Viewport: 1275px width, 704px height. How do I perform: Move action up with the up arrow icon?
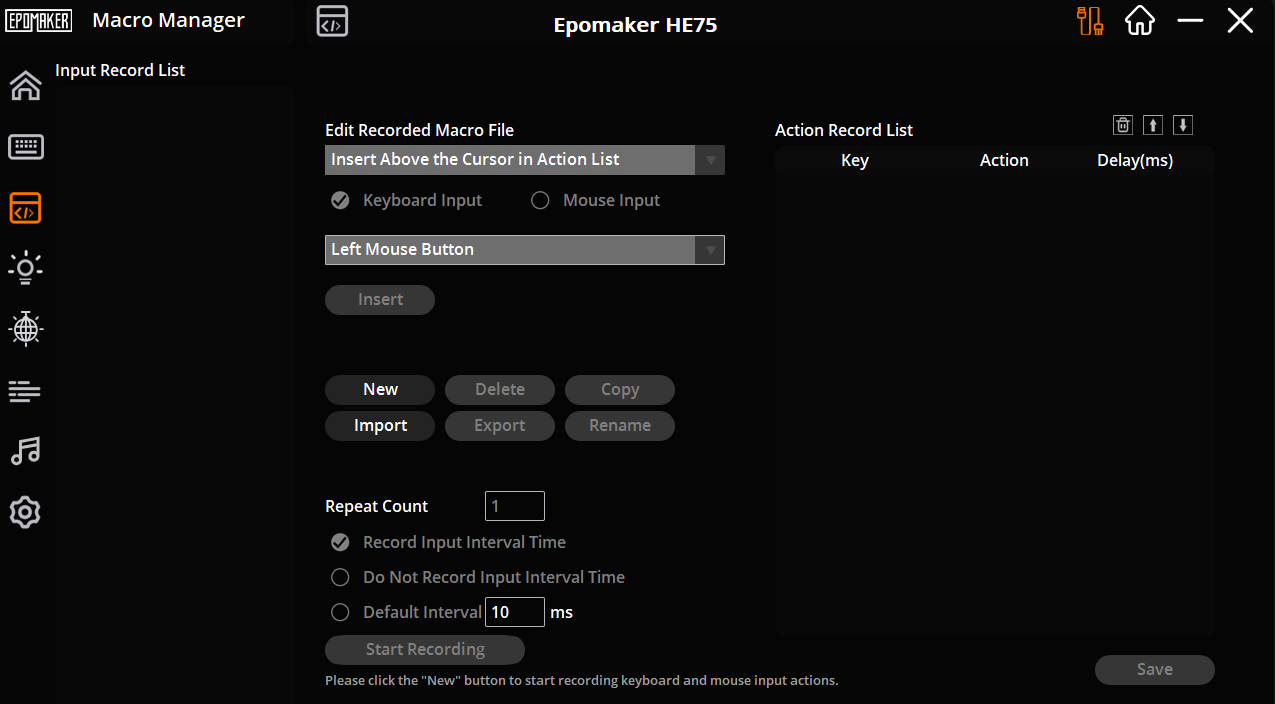click(x=1153, y=125)
